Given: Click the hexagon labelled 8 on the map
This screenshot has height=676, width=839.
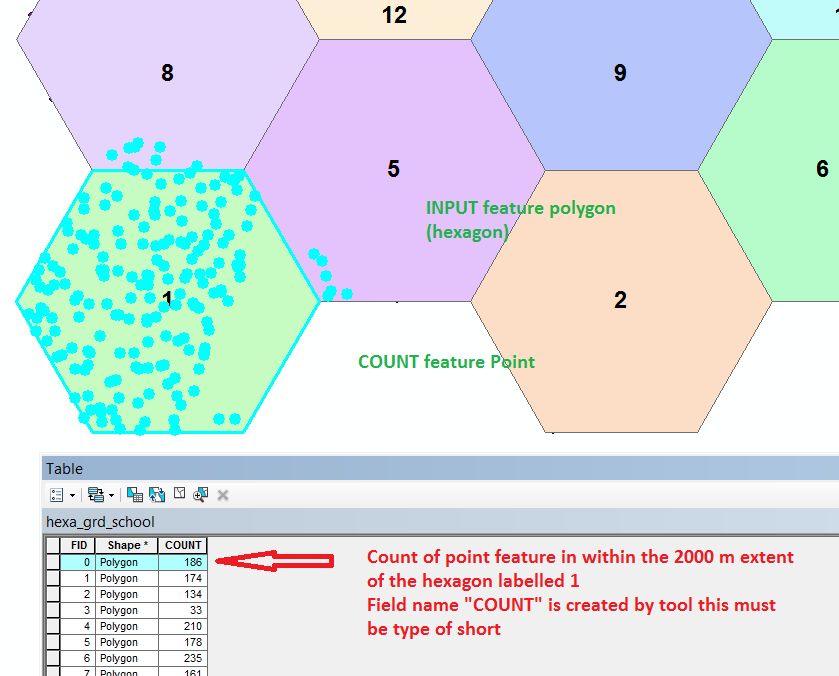Looking at the screenshot, I should [x=167, y=86].
